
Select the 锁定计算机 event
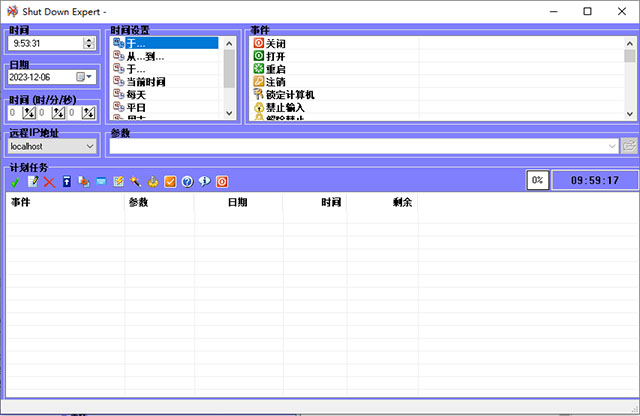pyautogui.click(x=290, y=95)
